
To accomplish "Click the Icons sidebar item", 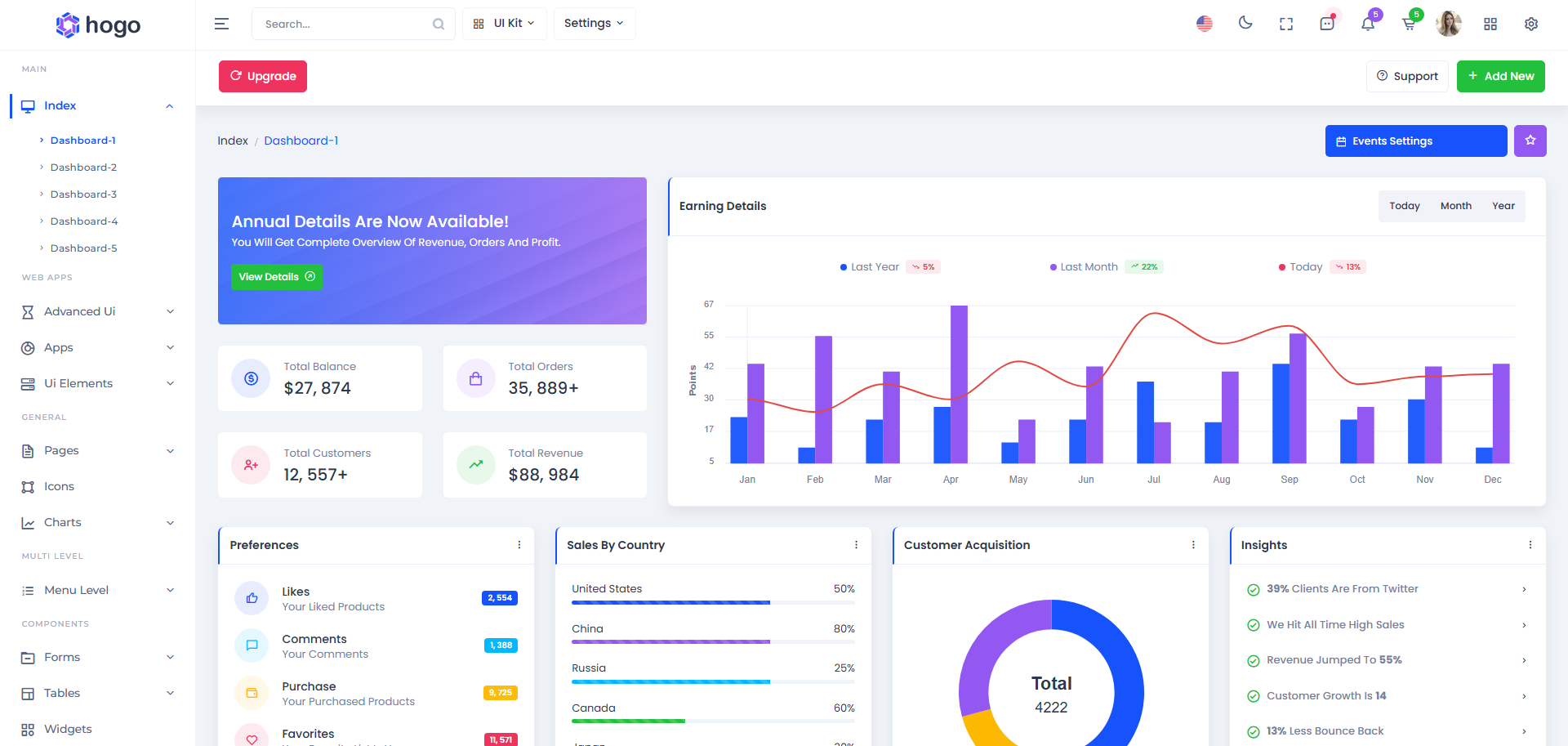I will tap(98, 486).
